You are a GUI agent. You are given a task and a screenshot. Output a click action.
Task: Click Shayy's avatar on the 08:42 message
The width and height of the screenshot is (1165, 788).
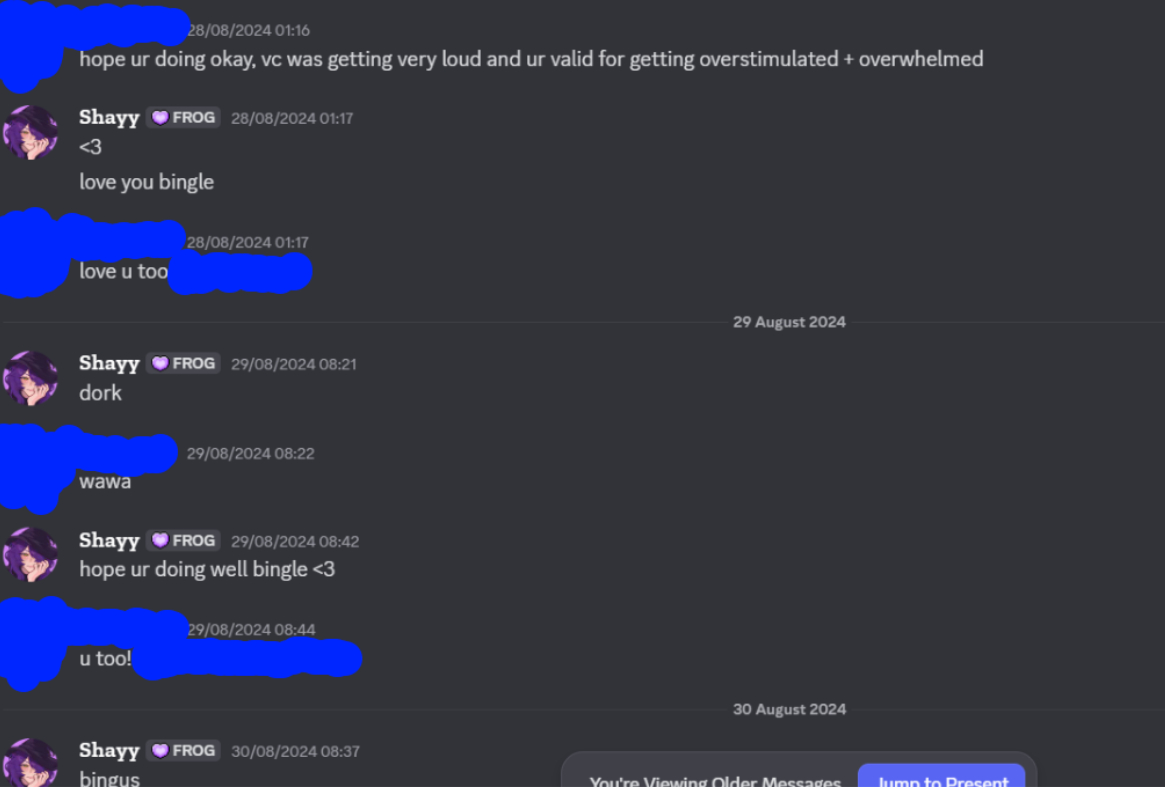pos(30,555)
